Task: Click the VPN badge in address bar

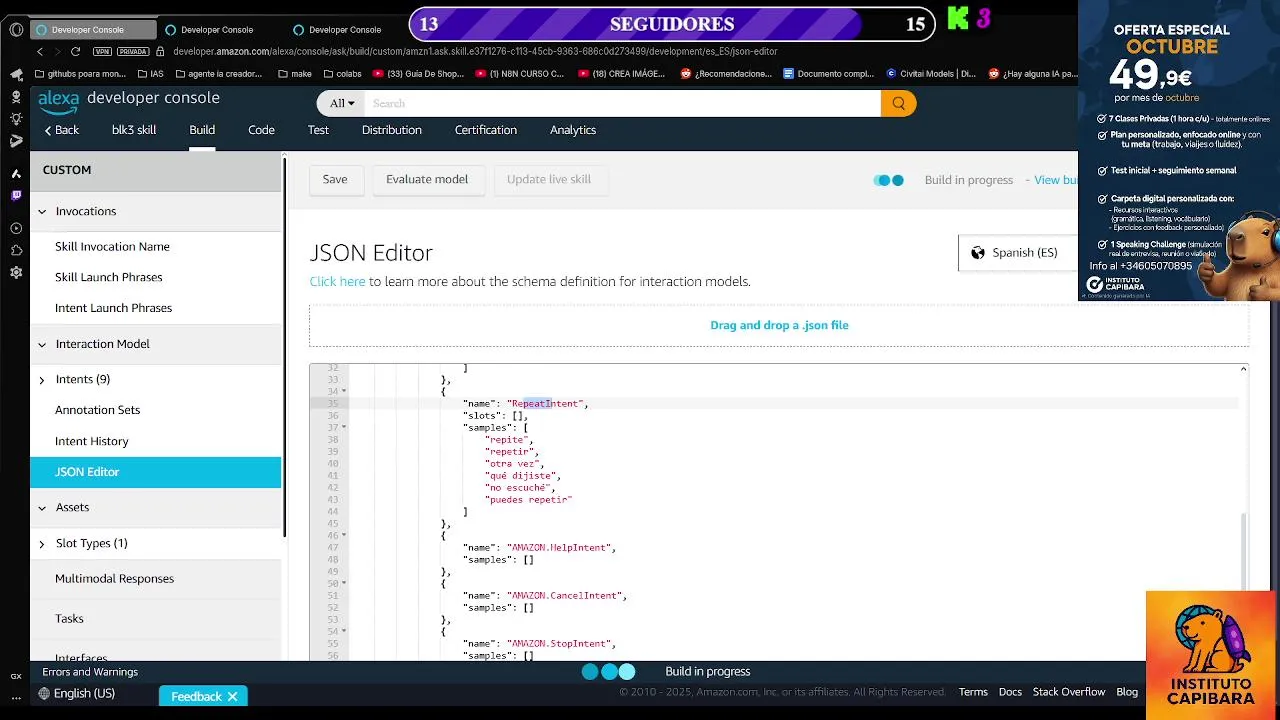Action: (102, 51)
